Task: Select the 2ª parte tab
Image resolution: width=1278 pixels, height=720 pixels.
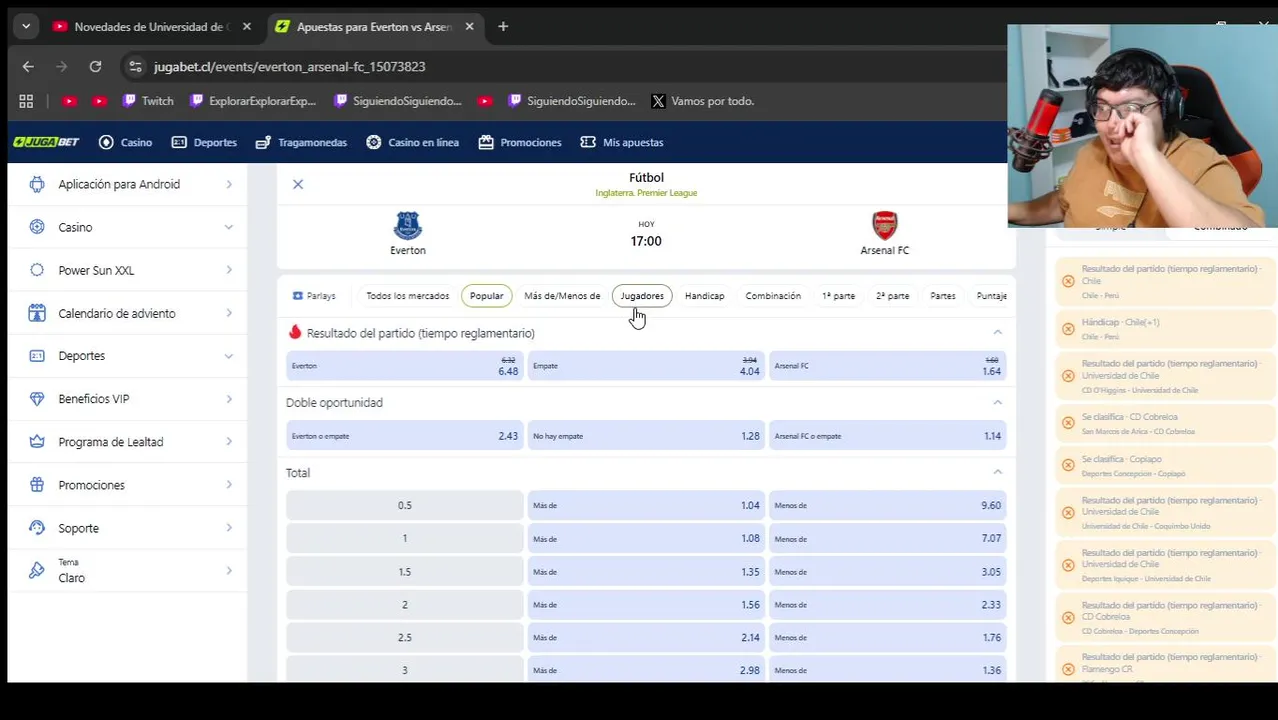Action: point(892,296)
